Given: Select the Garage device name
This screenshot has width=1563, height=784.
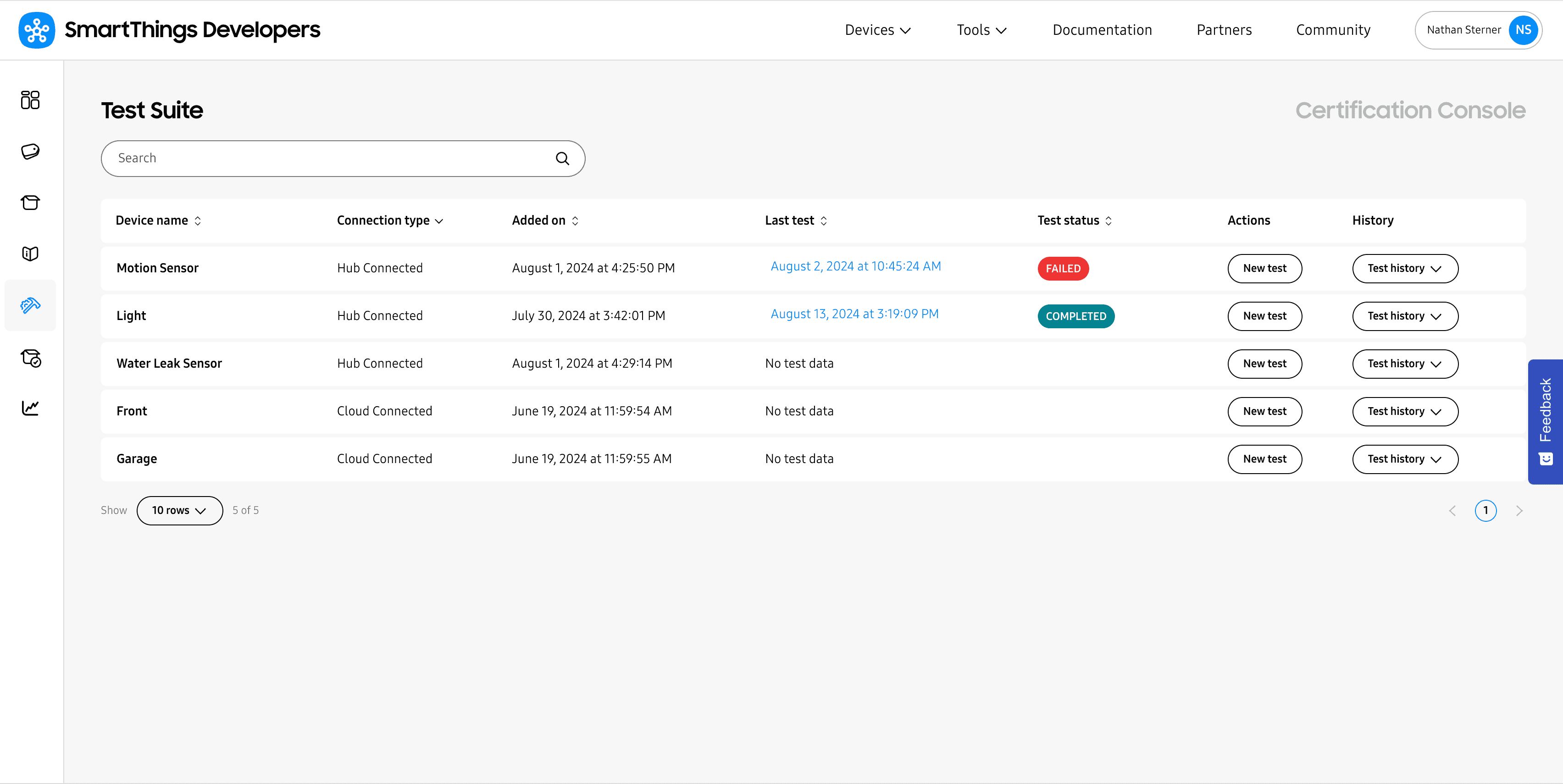Looking at the screenshot, I should click(137, 459).
